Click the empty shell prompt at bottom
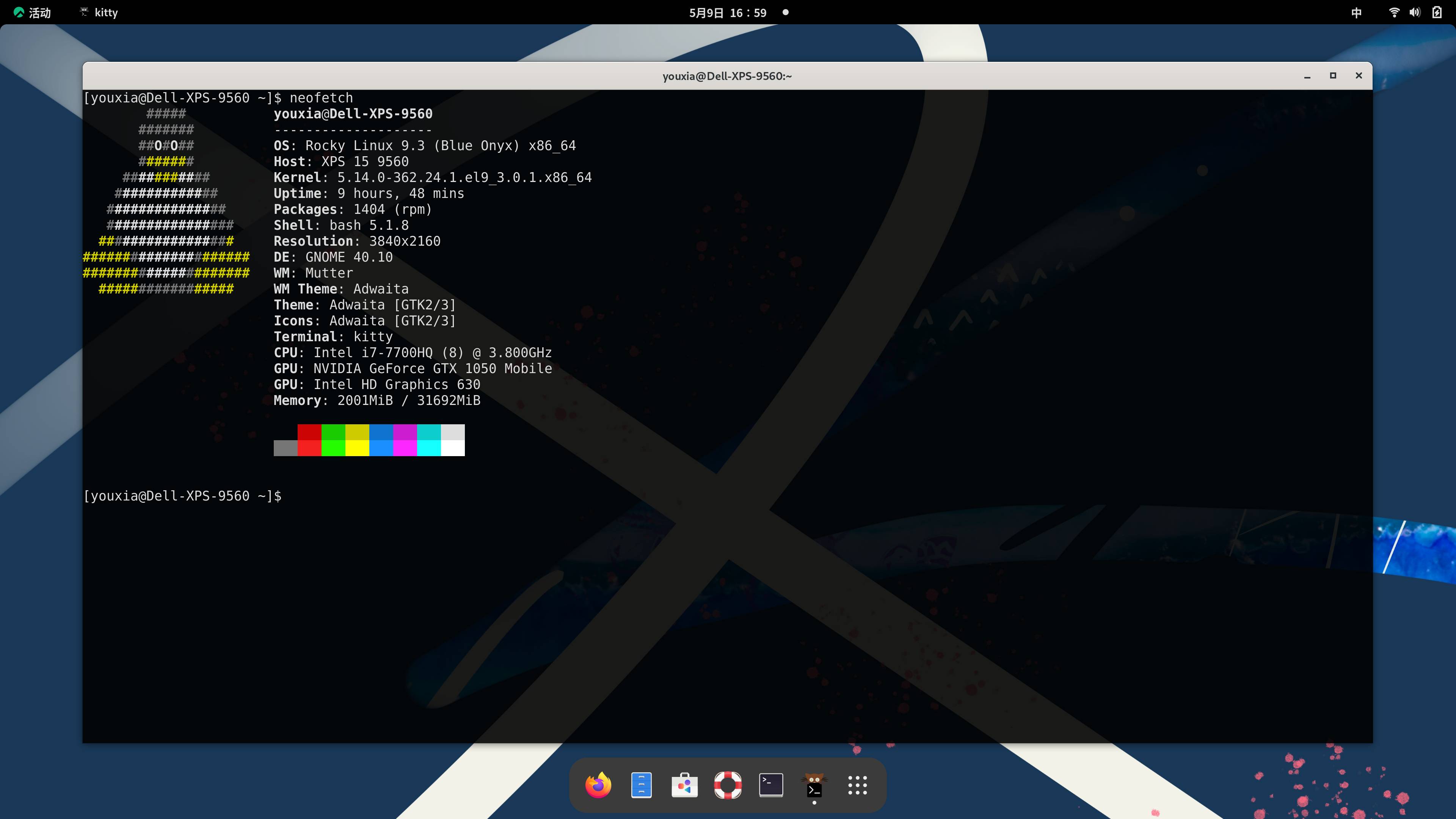Image resolution: width=1456 pixels, height=819 pixels. [x=182, y=496]
